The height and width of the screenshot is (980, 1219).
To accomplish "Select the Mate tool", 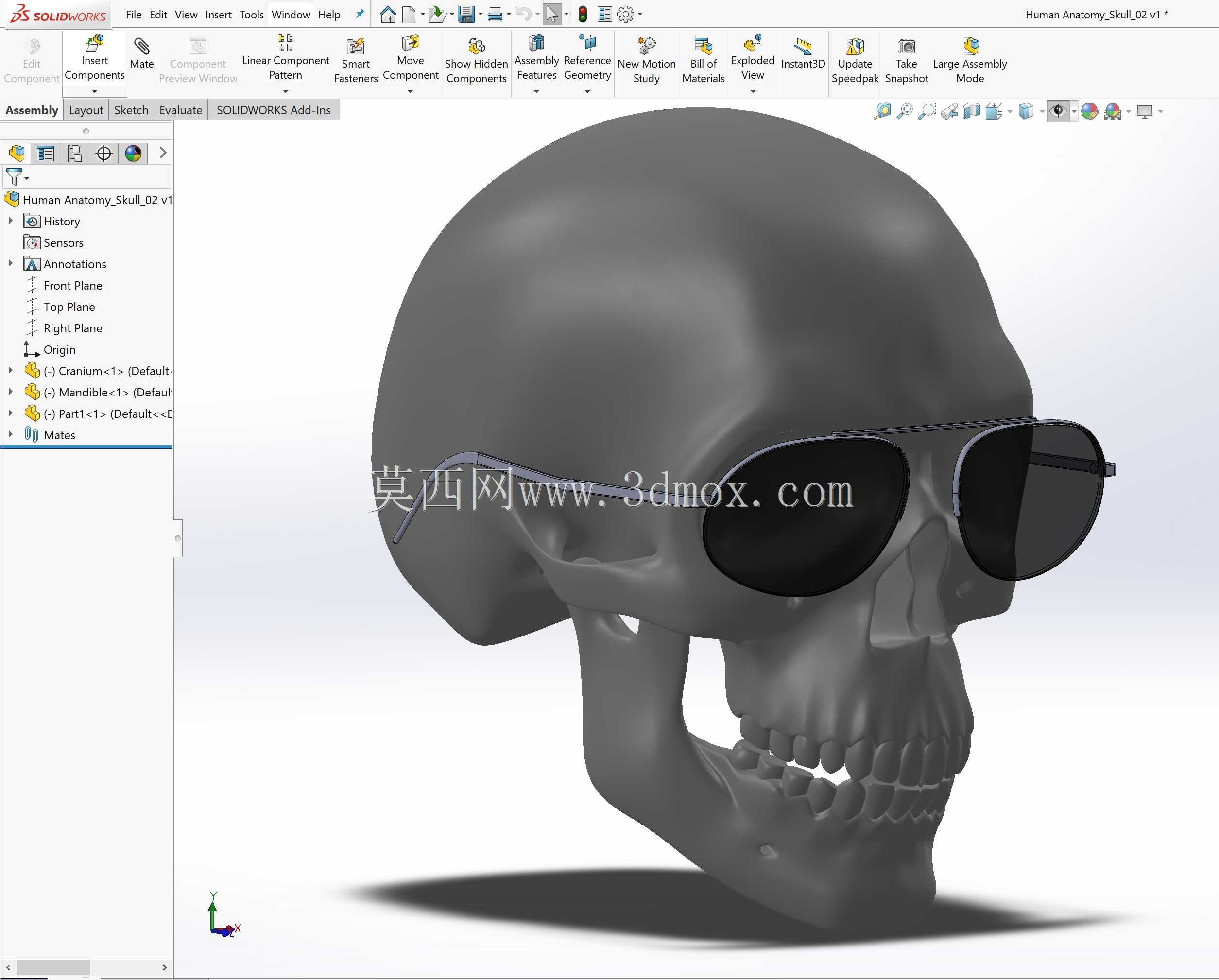I will tap(141, 54).
